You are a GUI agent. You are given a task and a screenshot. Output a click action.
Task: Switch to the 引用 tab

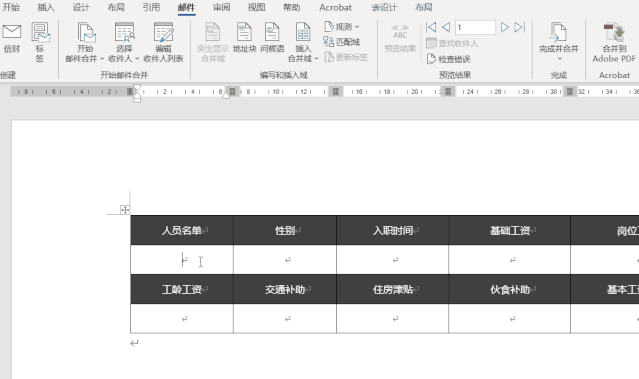tap(151, 7)
